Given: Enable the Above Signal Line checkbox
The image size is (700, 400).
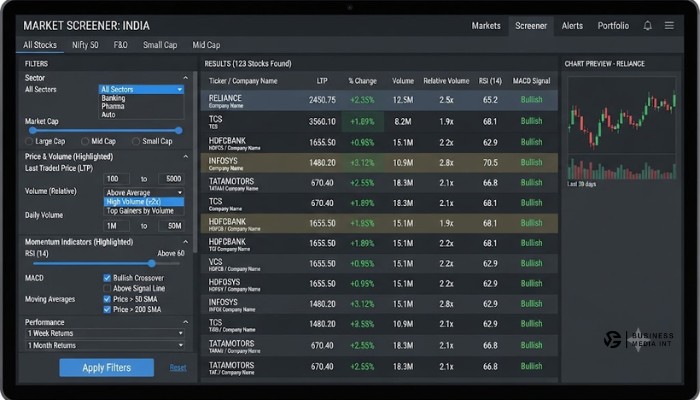Looking at the screenshot, I should (107, 288).
